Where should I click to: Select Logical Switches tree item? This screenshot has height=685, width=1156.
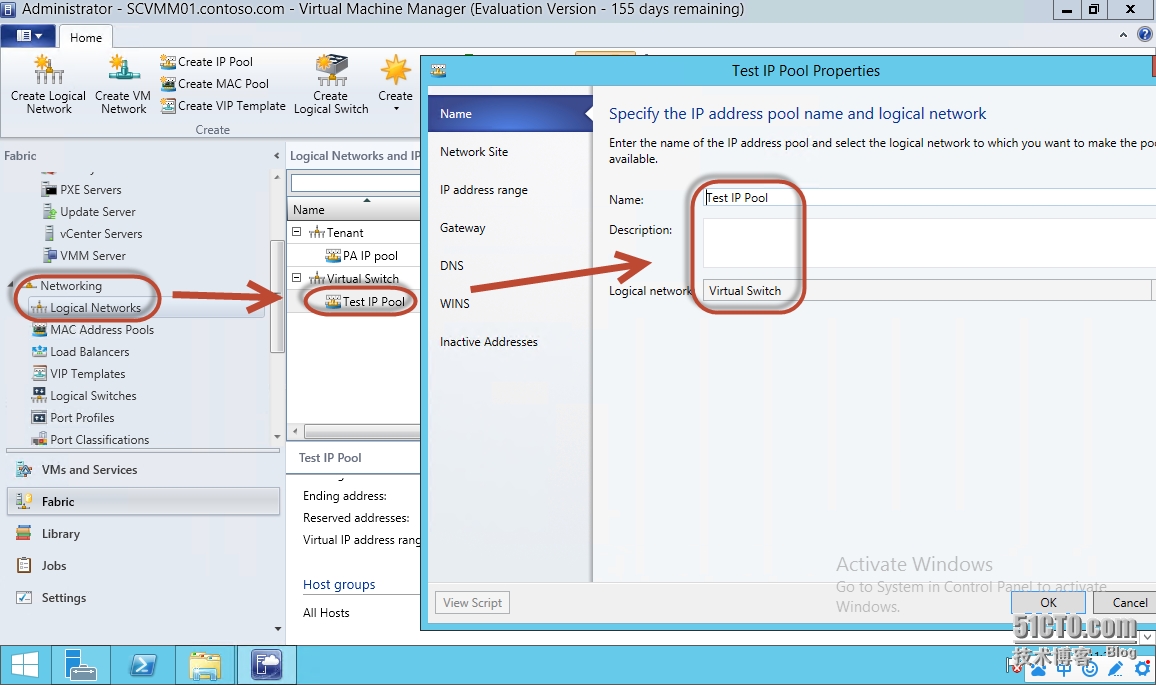85,396
